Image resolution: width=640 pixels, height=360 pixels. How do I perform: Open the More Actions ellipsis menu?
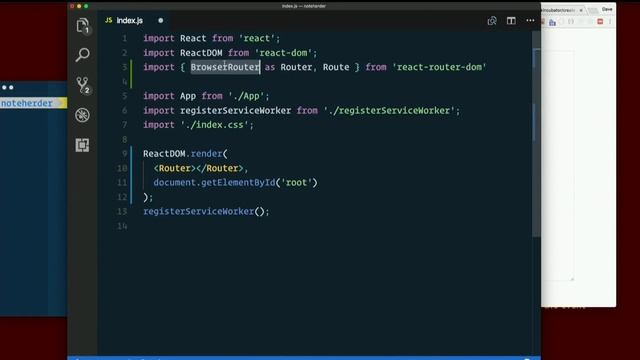(530, 20)
